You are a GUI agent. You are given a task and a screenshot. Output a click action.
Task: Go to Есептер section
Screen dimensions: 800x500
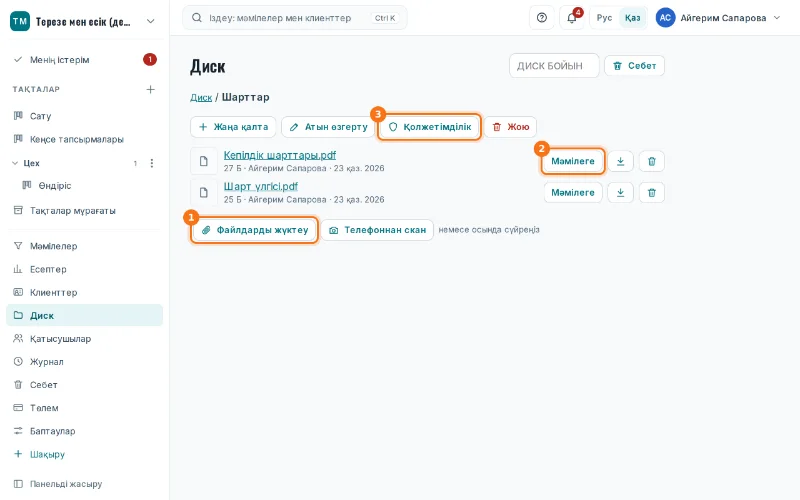click(x=84, y=269)
